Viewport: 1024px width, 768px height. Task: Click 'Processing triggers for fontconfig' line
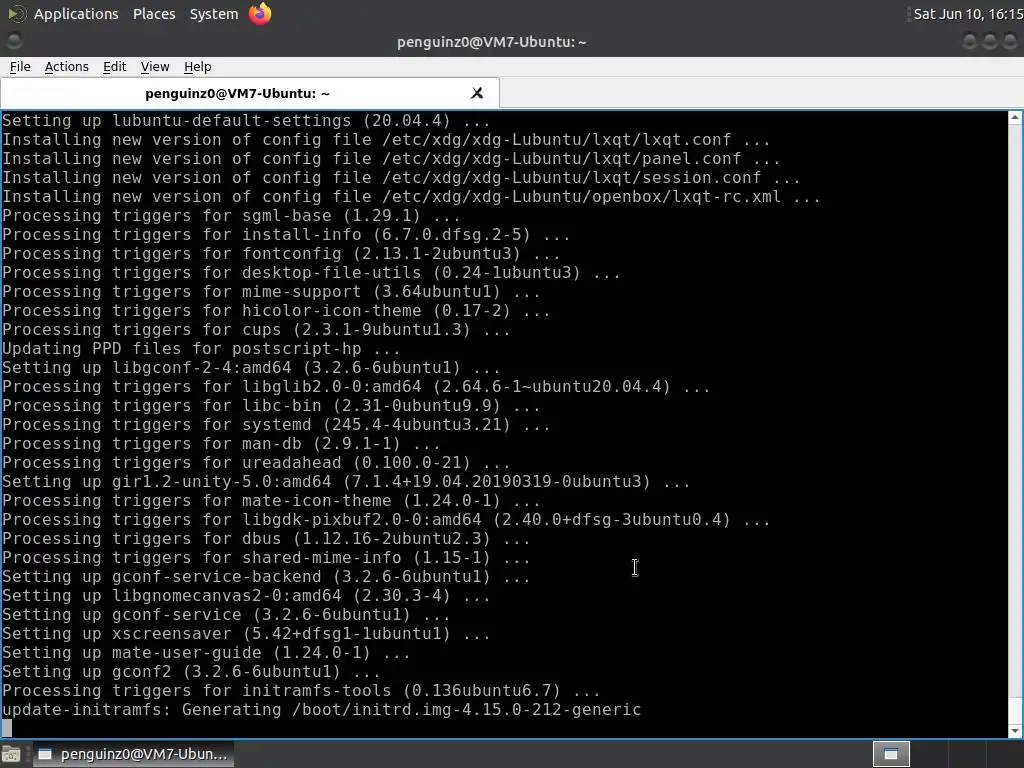[x=281, y=253]
